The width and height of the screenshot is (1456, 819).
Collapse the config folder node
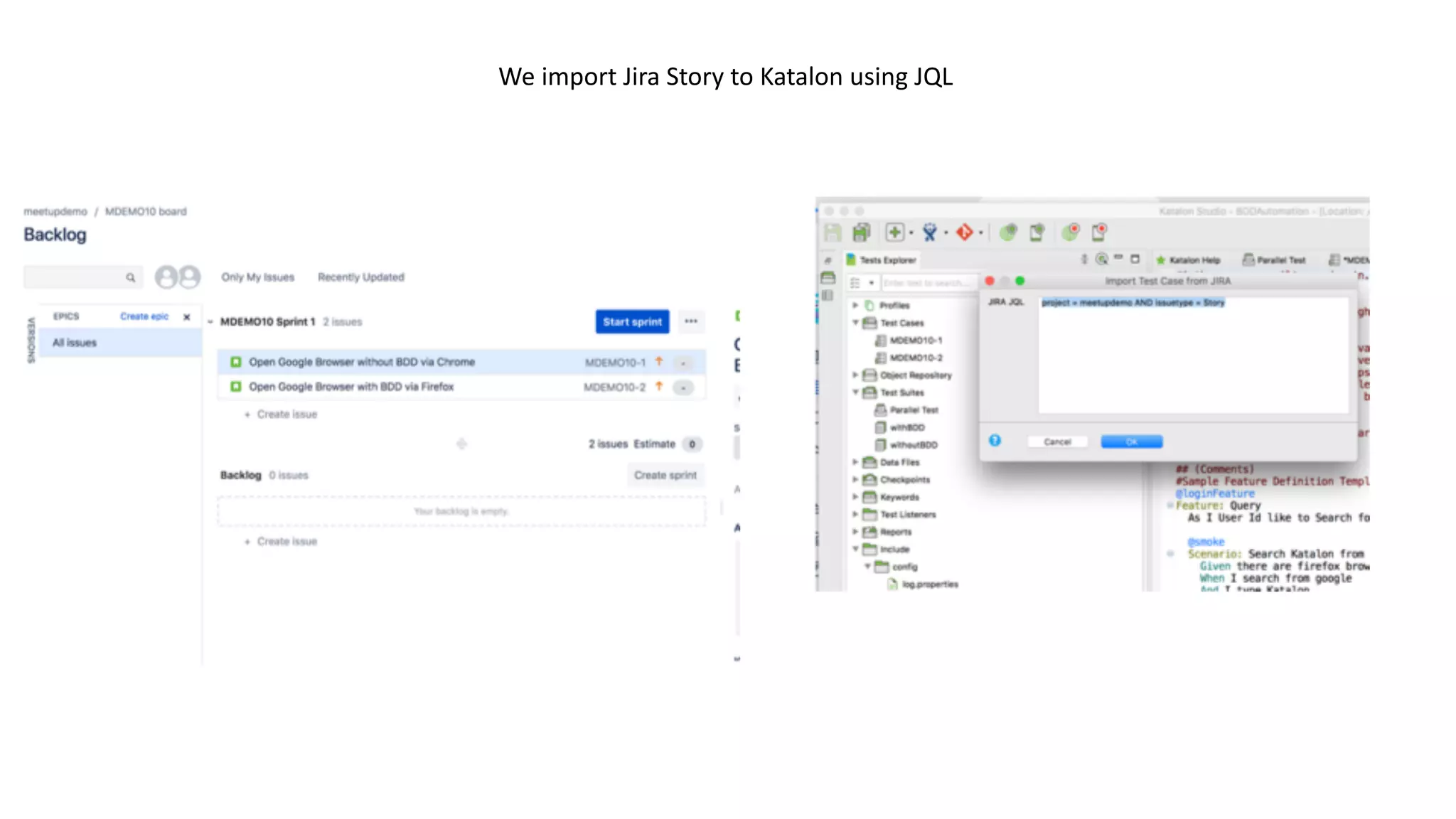click(x=867, y=567)
